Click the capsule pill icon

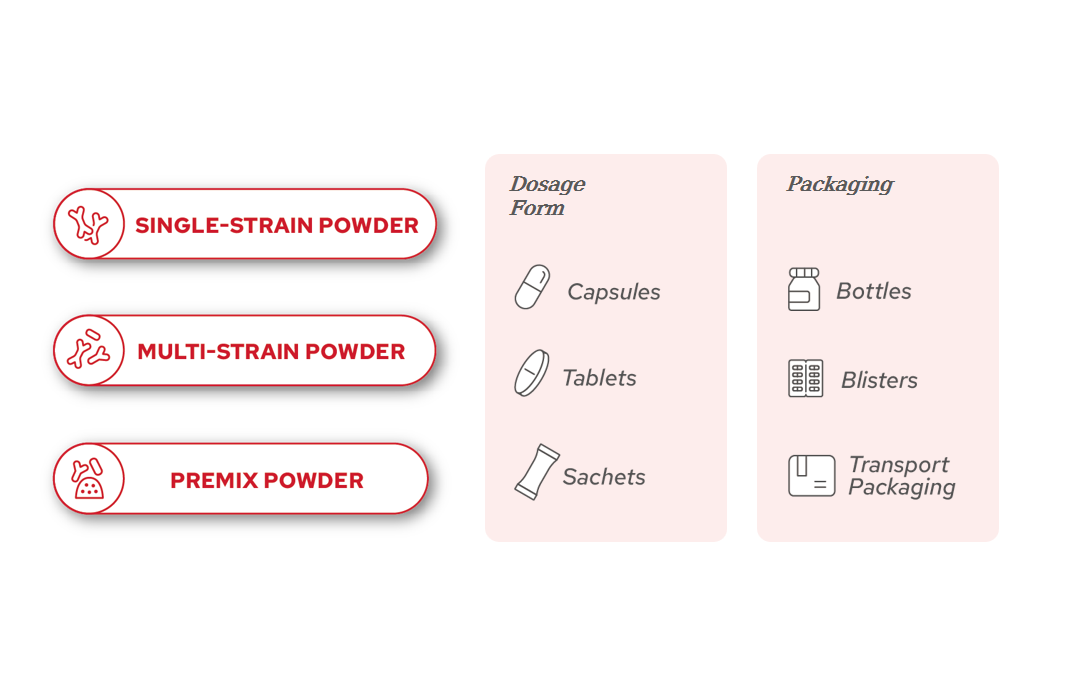click(x=532, y=287)
